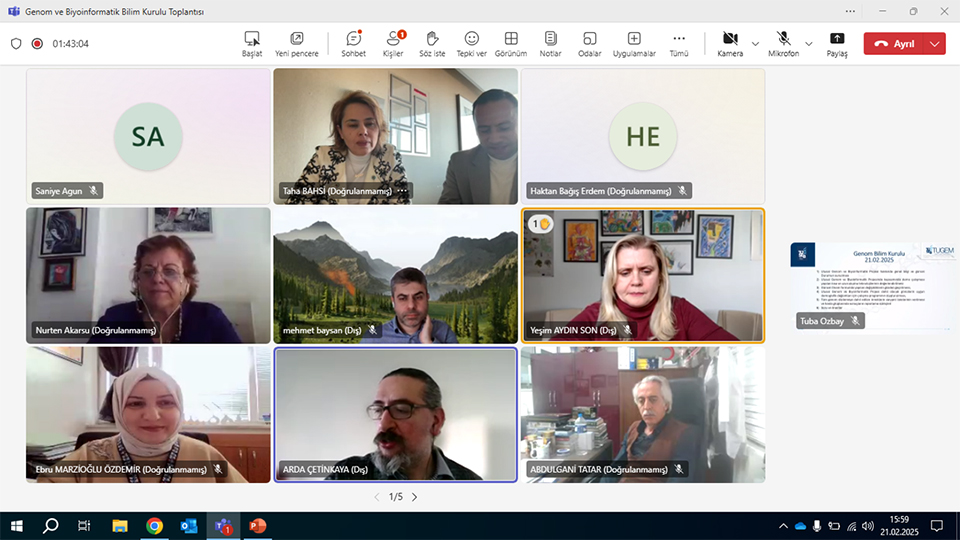This screenshot has width=960, height=540.
Task: Open Uygulamalar apps menu
Action: [x=634, y=43]
